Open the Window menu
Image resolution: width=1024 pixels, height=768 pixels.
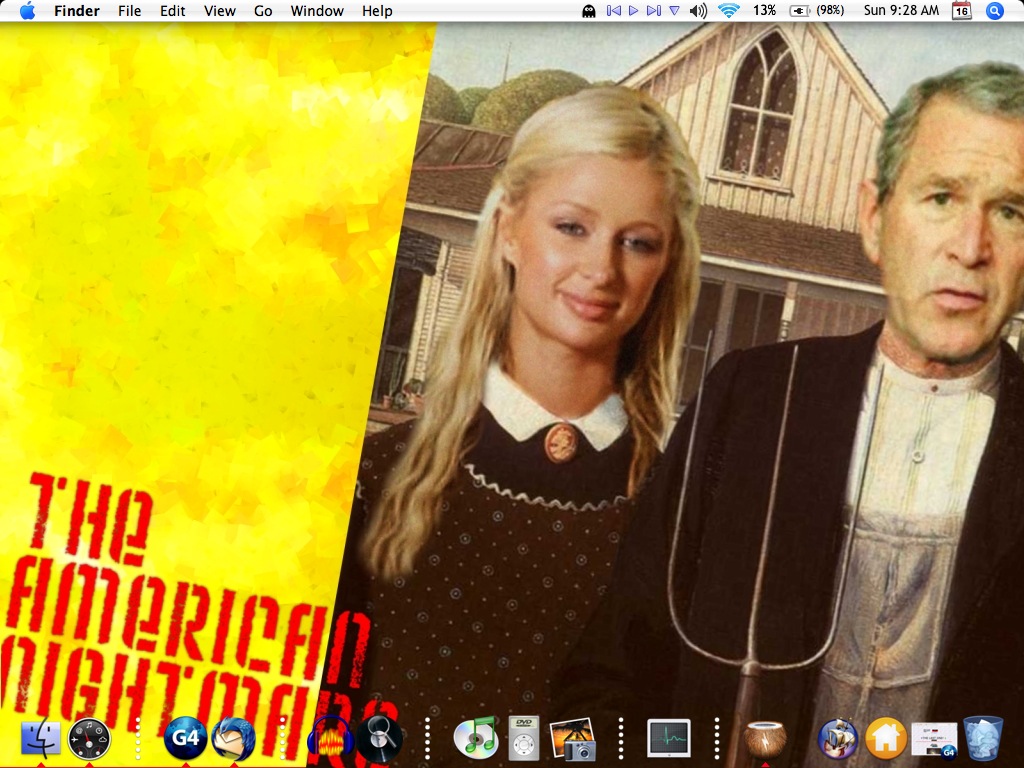[x=317, y=11]
